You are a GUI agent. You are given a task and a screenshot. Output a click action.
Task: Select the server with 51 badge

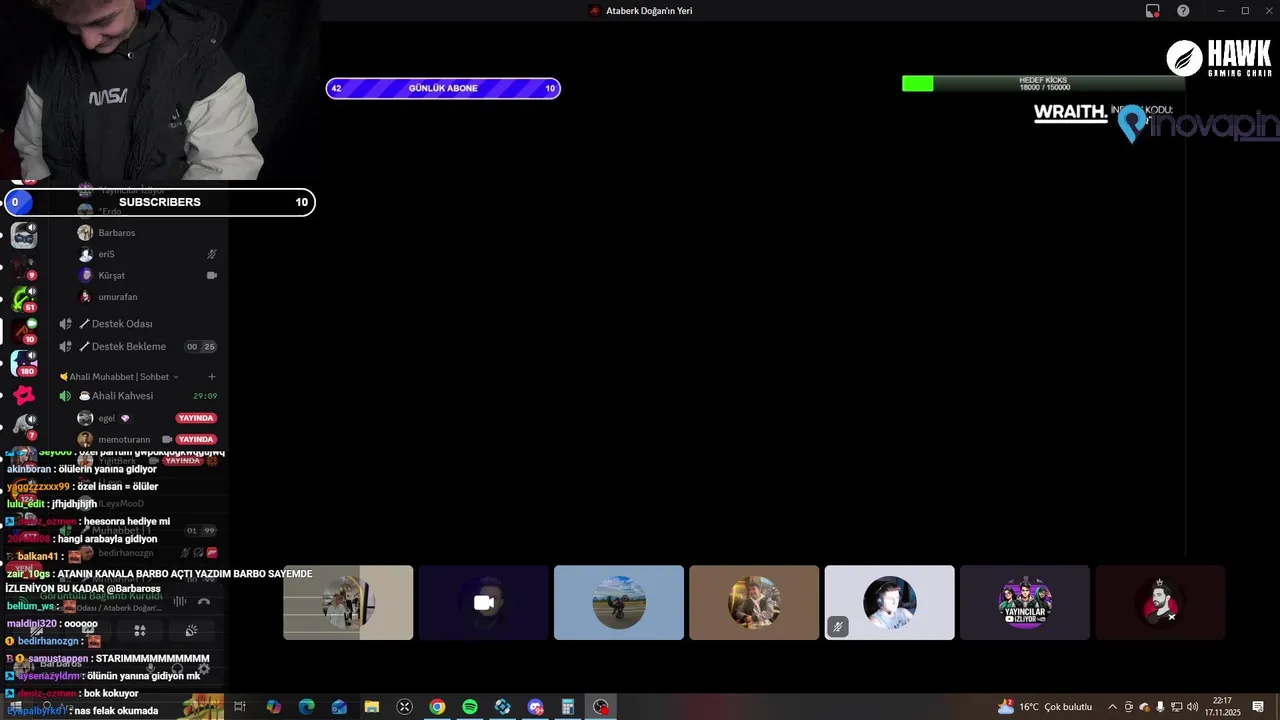pos(24,299)
